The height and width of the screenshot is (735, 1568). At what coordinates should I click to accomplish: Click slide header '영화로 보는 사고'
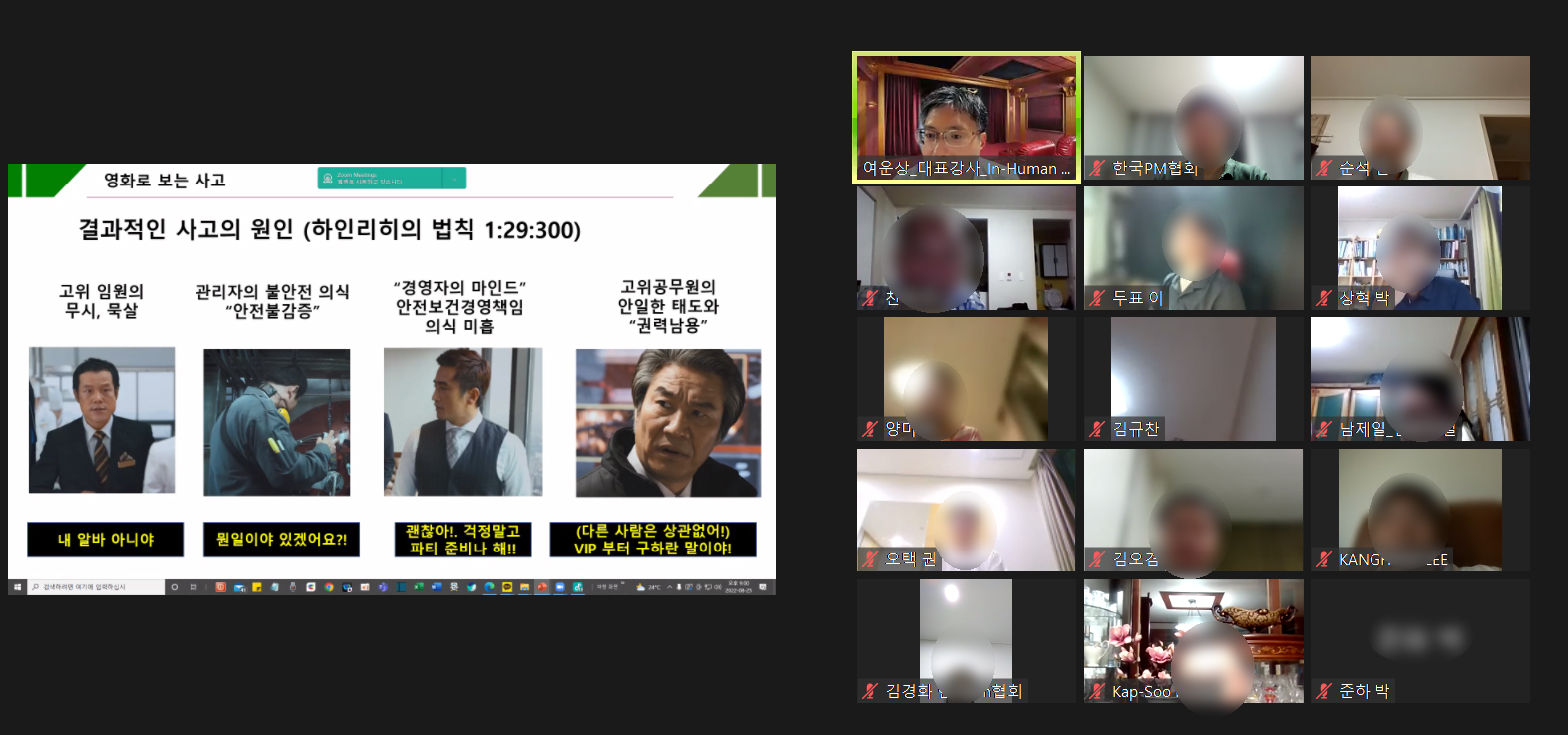tap(165, 181)
